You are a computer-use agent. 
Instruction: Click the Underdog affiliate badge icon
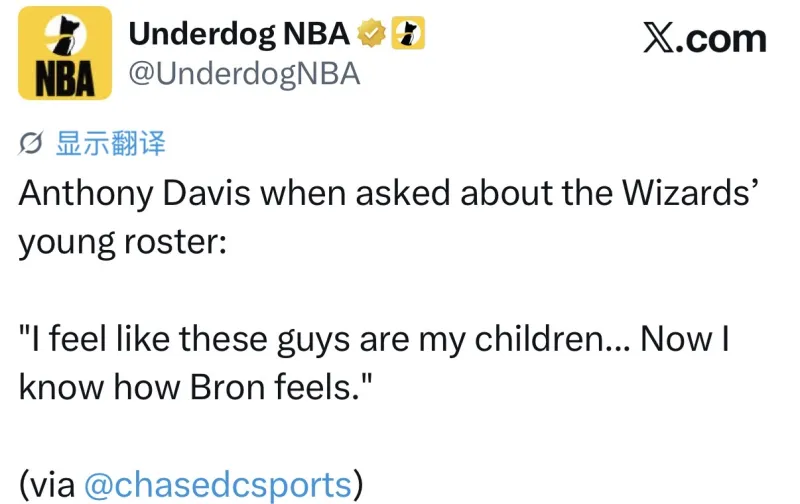click(407, 35)
